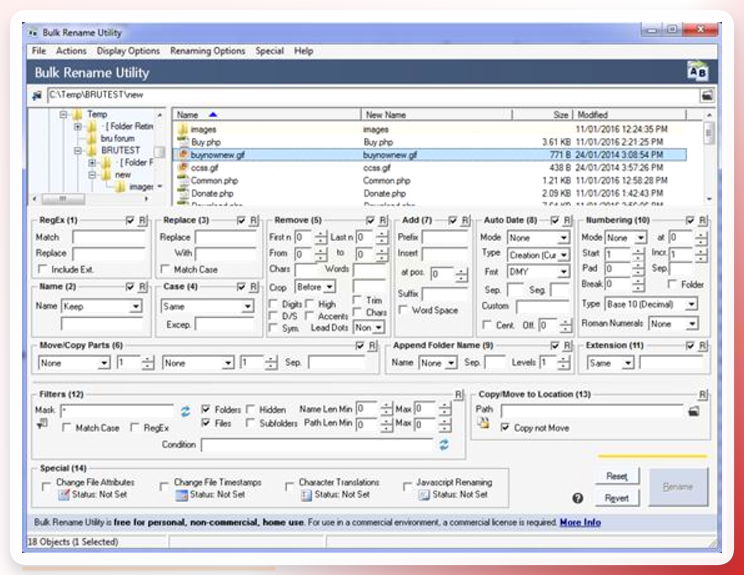The height and width of the screenshot is (575, 744).
Task: Enable the Digits removal checkbox
Action: (273, 304)
